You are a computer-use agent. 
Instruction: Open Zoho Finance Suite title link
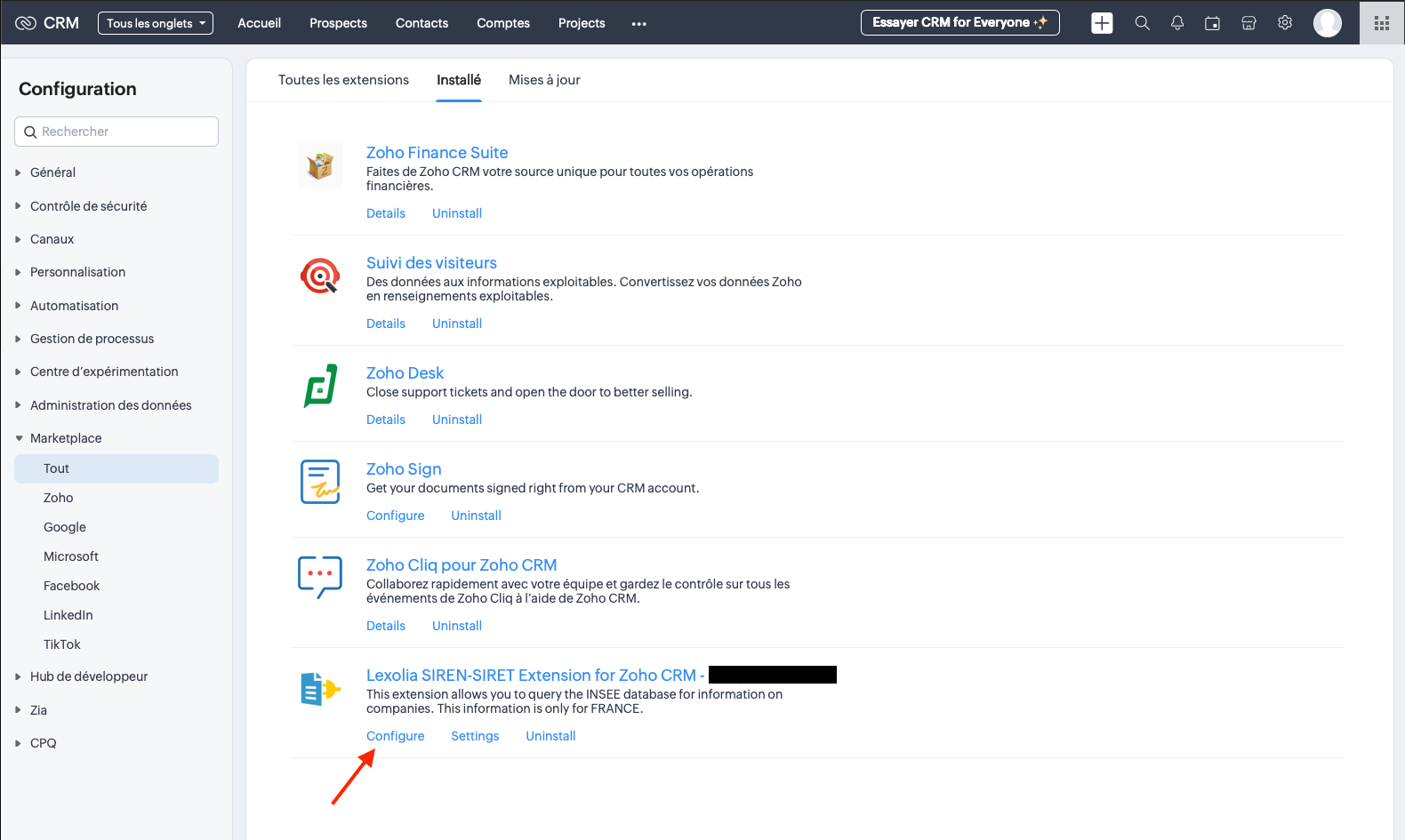point(438,153)
